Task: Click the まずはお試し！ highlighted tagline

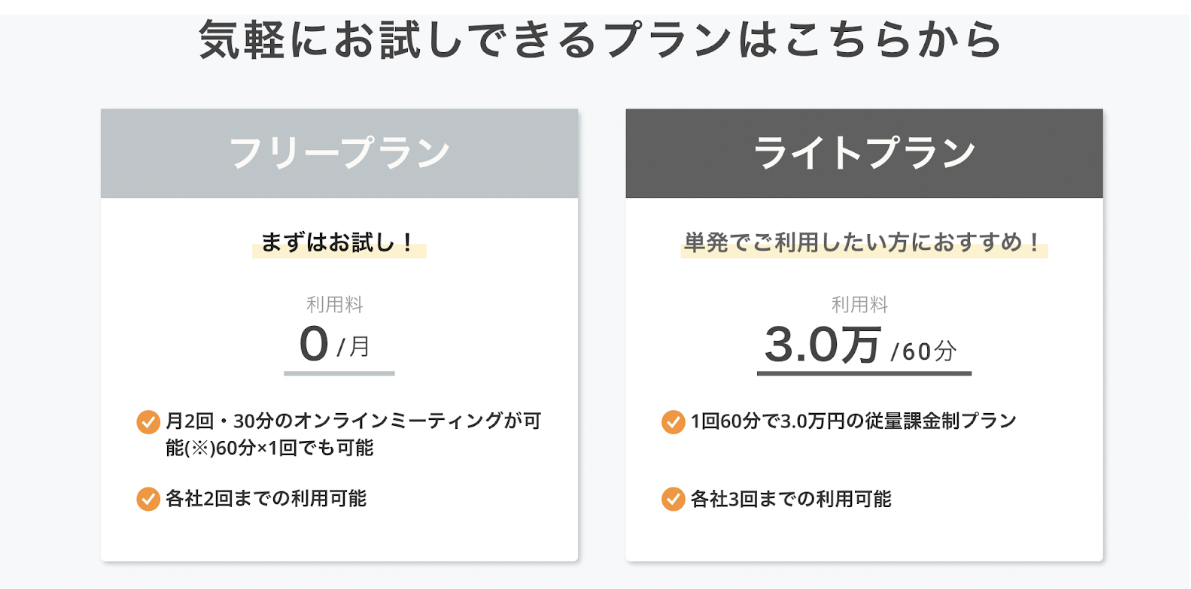Action: (x=338, y=243)
